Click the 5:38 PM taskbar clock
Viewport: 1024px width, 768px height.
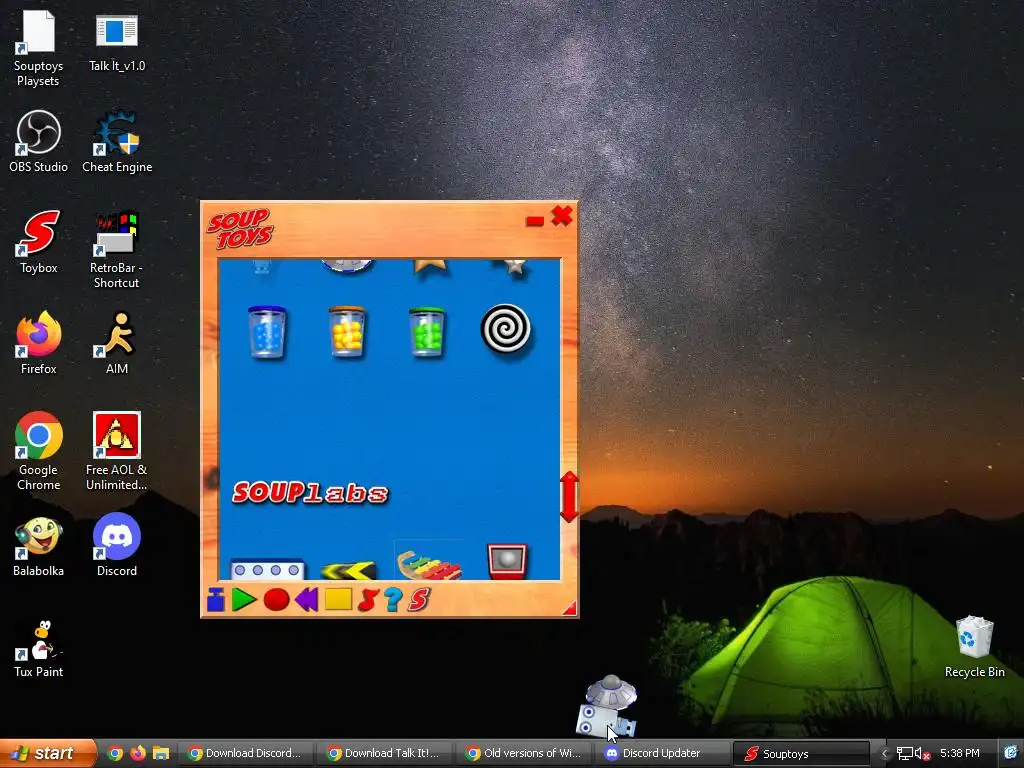pos(959,753)
